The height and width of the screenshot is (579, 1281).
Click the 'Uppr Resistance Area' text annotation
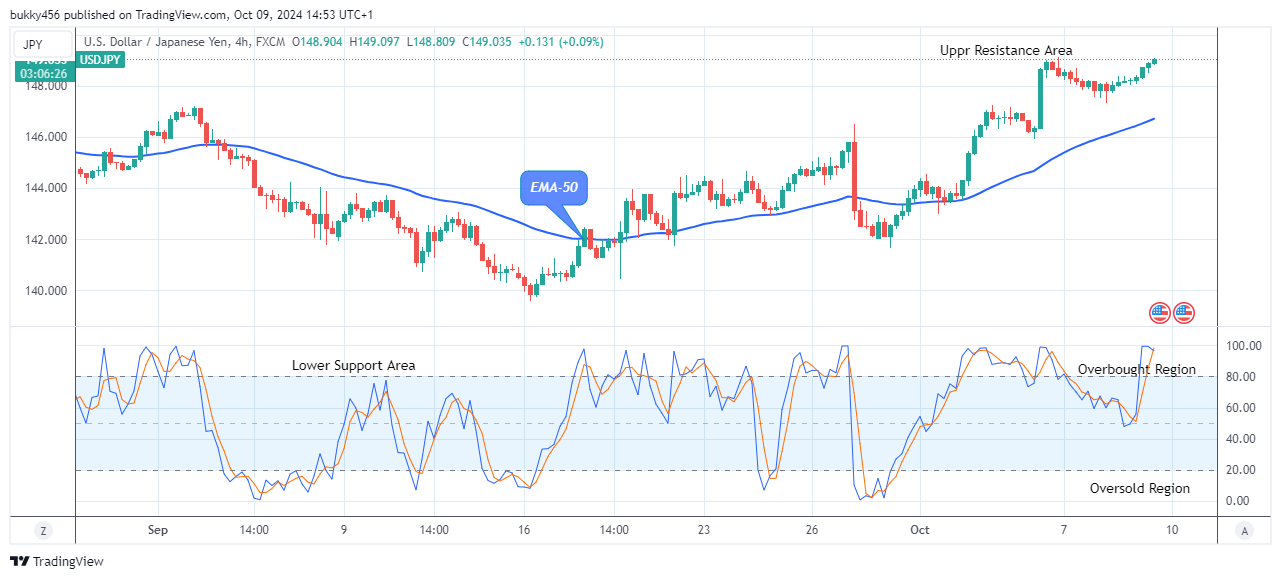pyautogui.click(x=1006, y=50)
